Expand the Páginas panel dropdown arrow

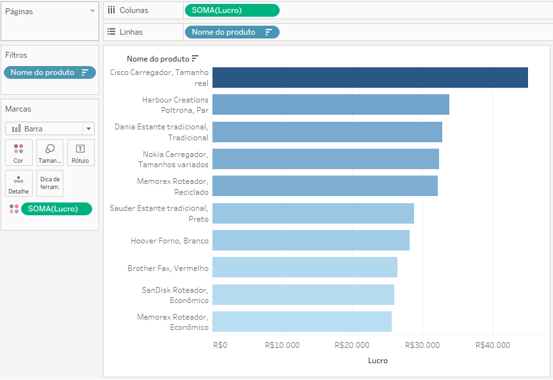92,11
